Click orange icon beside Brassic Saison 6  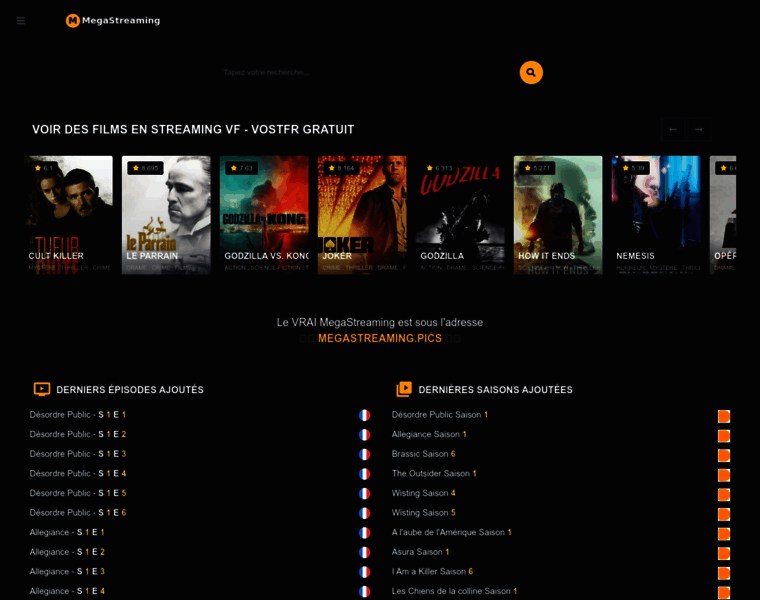[x=724, y=456]
